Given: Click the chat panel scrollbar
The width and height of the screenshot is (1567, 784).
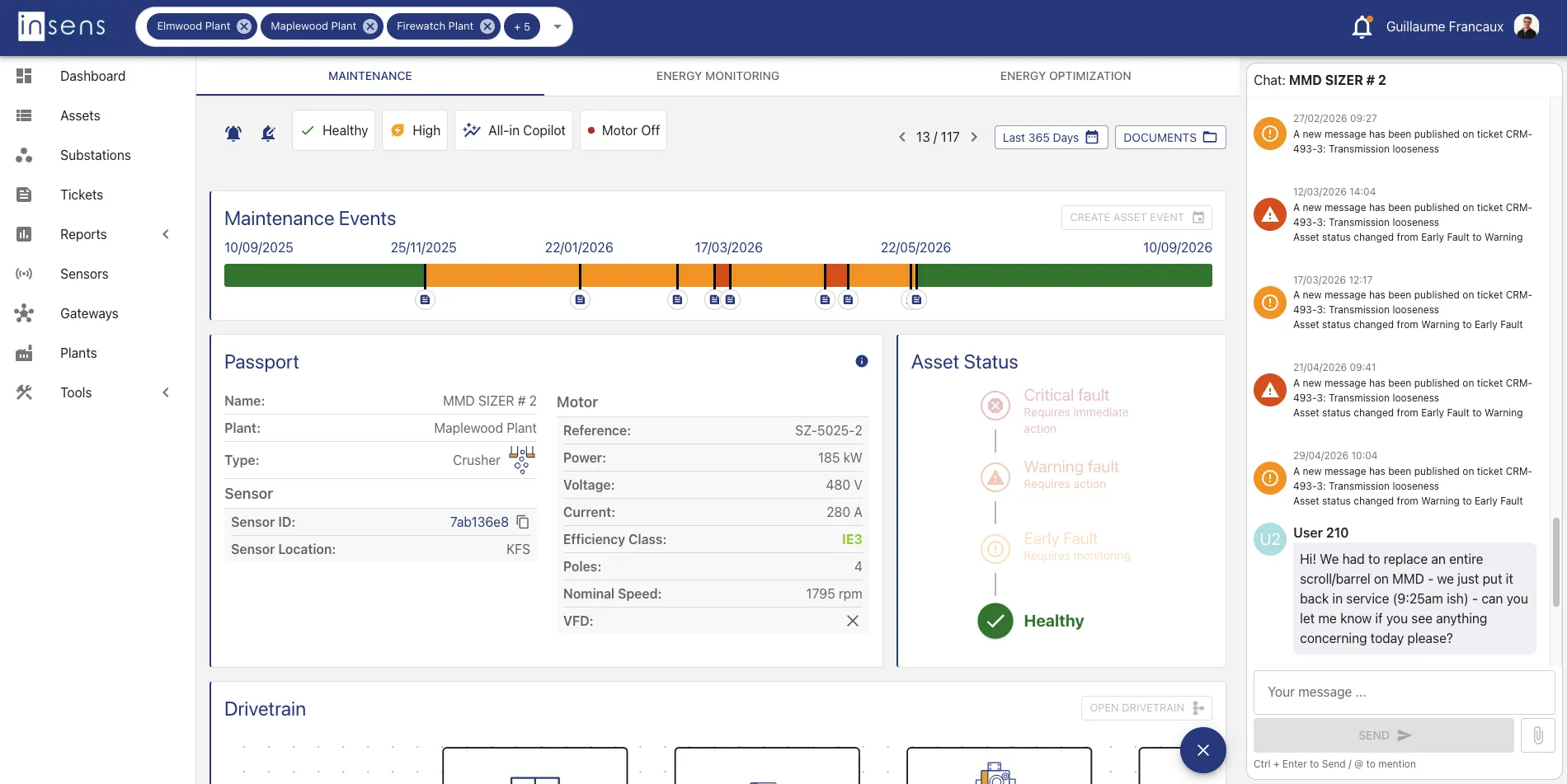Looking at the screenshot, I should click(1555, 562).
